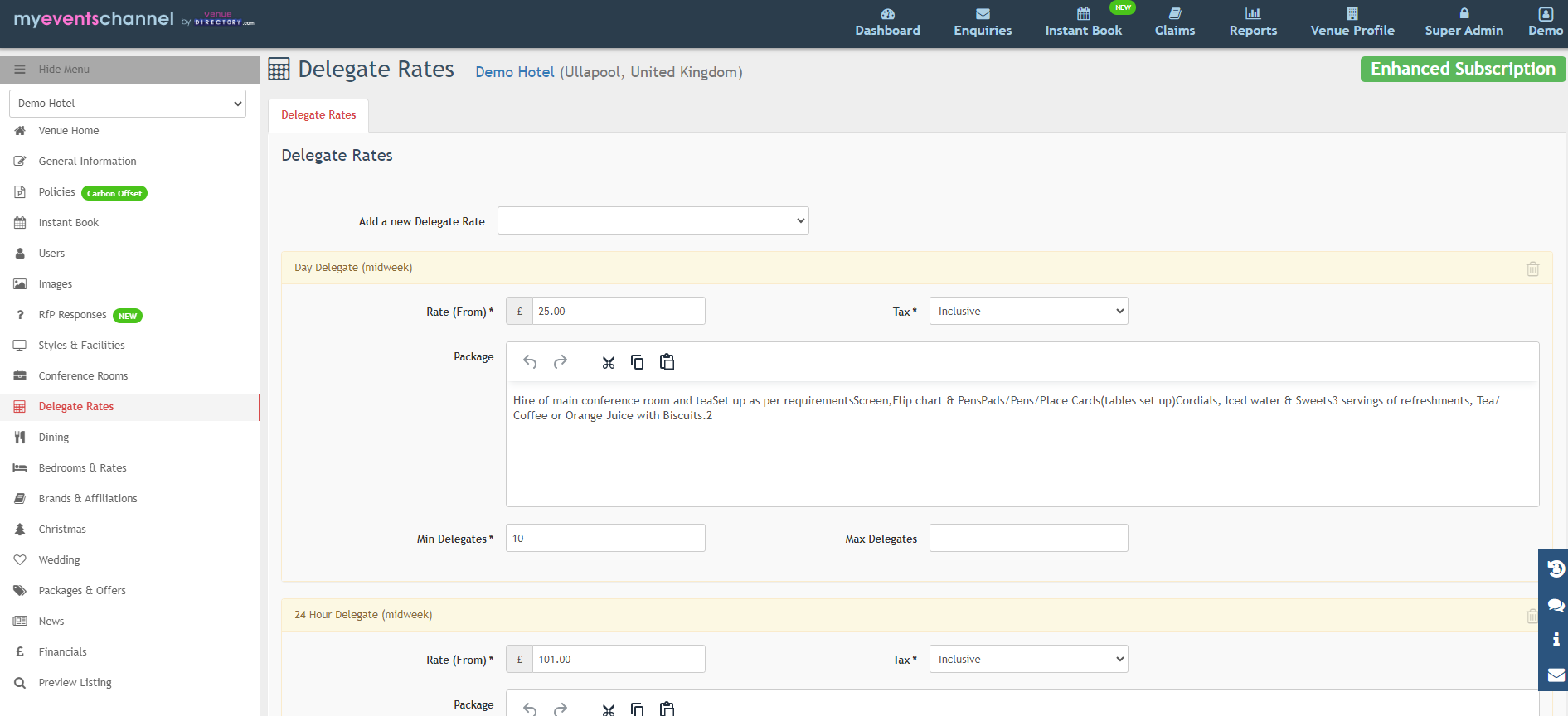Viewport: 1568px width, 716px height.
Task: Select the Delegate Rates tab
Action: tap(318, 115)
